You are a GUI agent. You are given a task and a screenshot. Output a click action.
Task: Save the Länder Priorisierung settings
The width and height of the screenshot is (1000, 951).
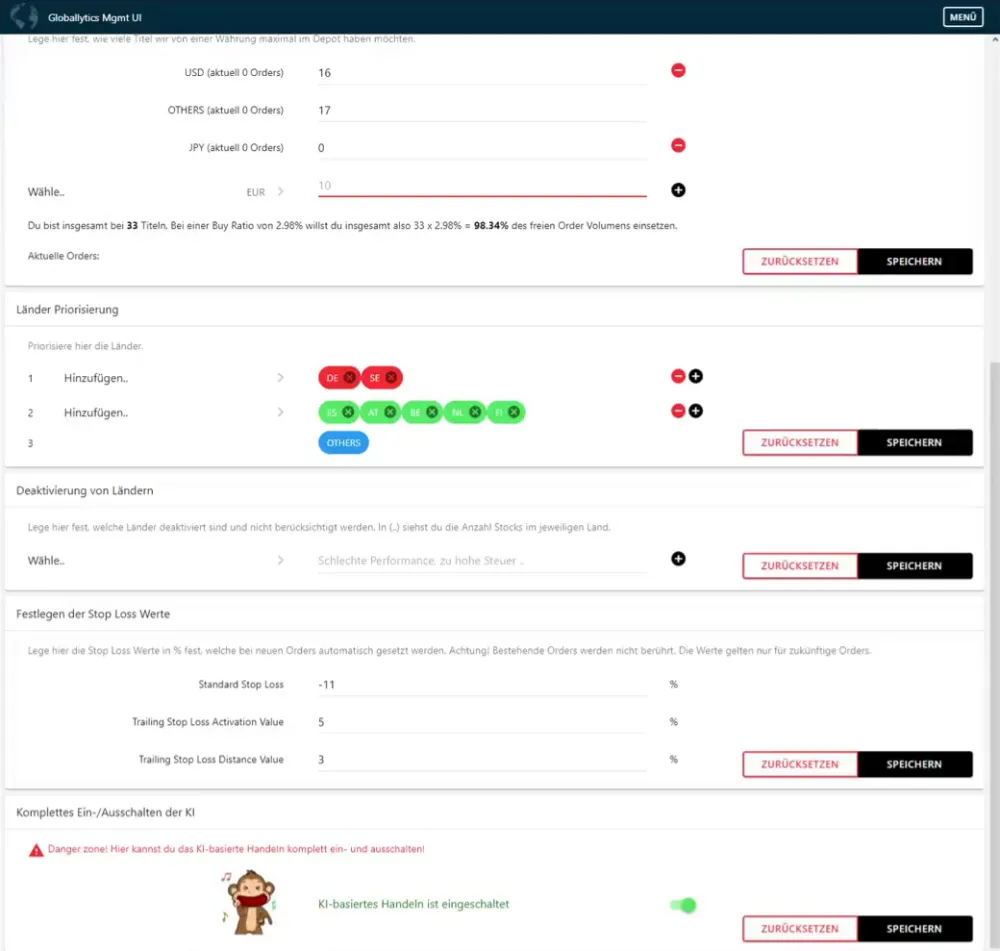click(915, 443)
